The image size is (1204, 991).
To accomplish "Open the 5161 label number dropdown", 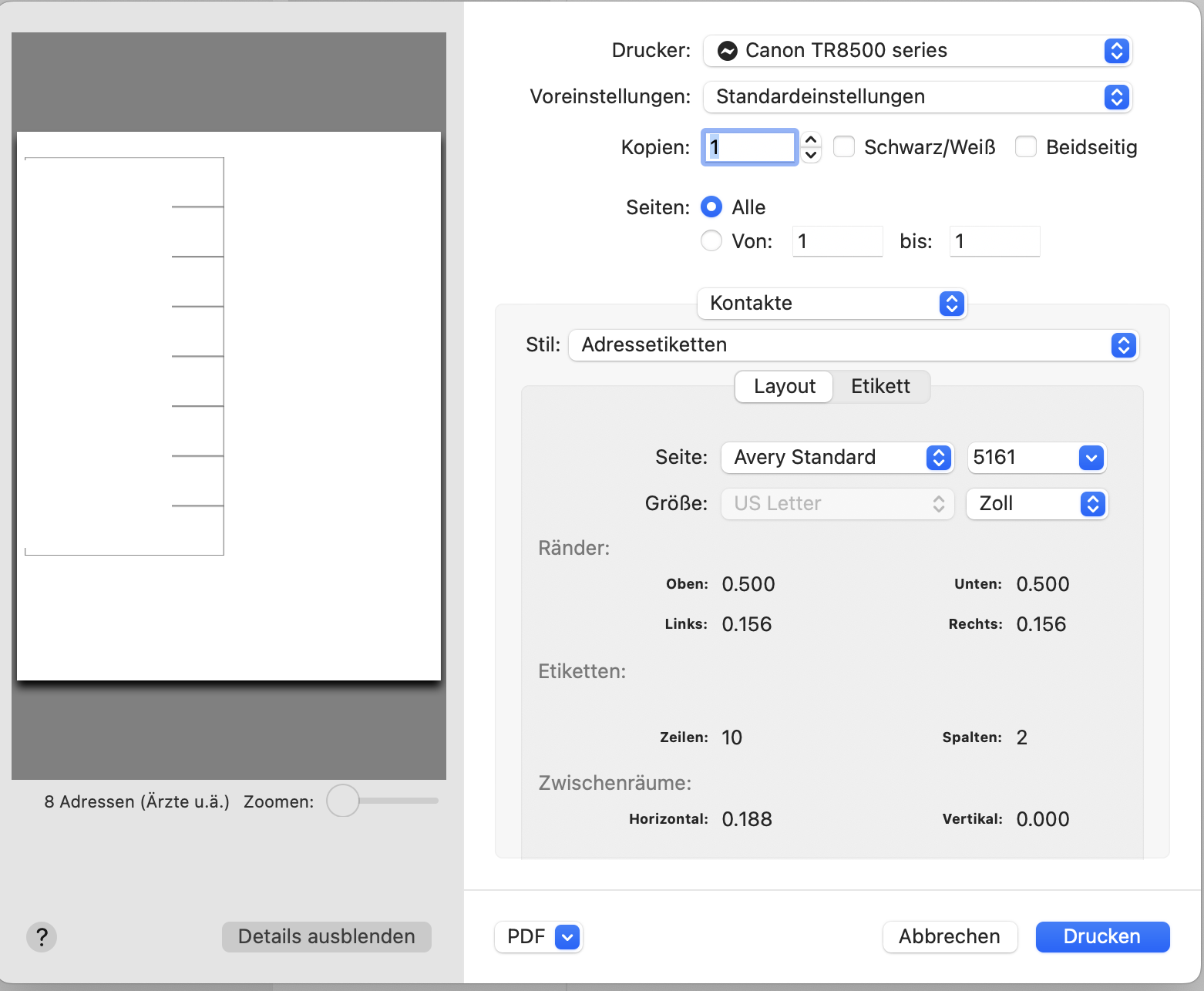I will 1036,458.
